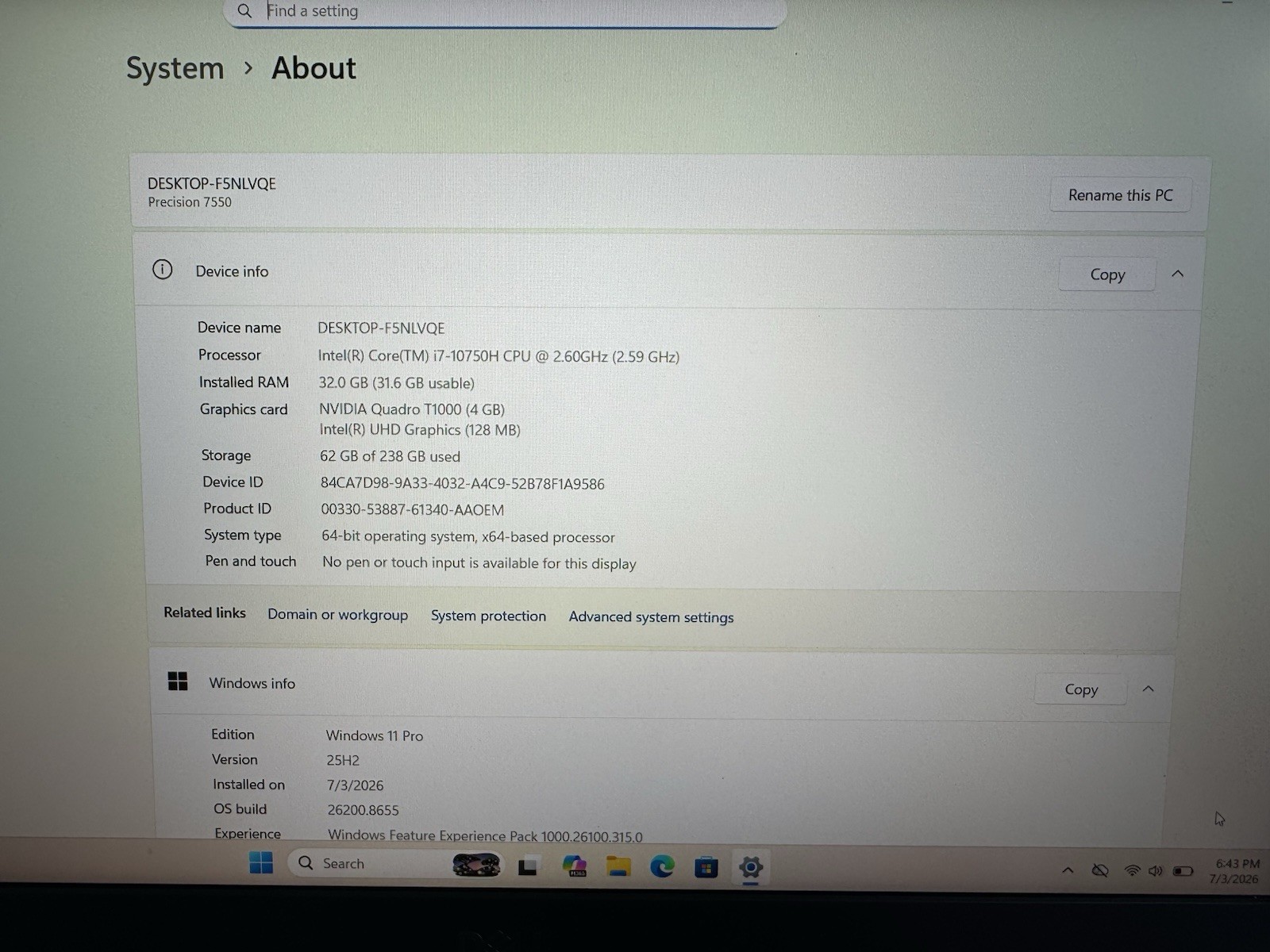Click the OS build value 26200.8655
The width and height of the screenshot is (1270, 952).
point(363,810)
